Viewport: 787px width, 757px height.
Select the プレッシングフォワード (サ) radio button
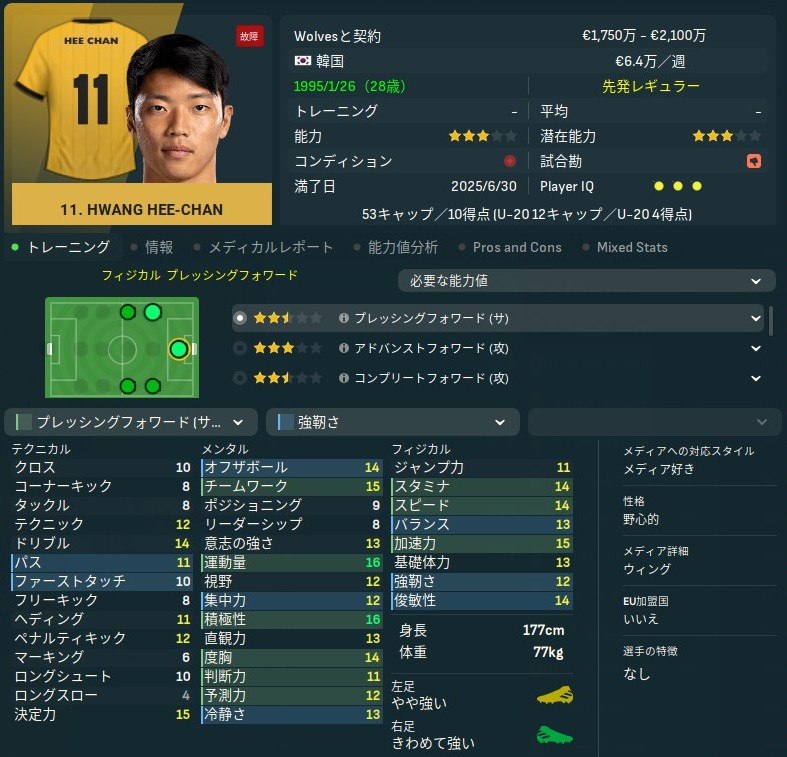click(x=240, y=318)
